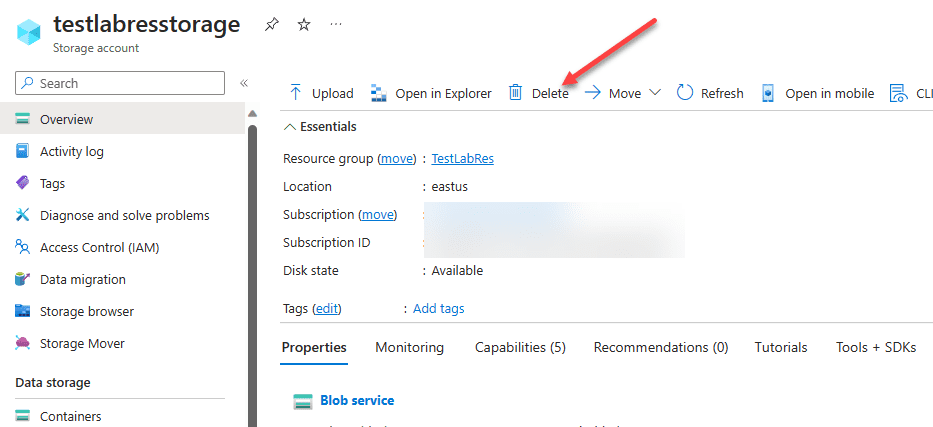
Task: Click the sidebar scrollbar up arrow
Action: pos(252,114)
